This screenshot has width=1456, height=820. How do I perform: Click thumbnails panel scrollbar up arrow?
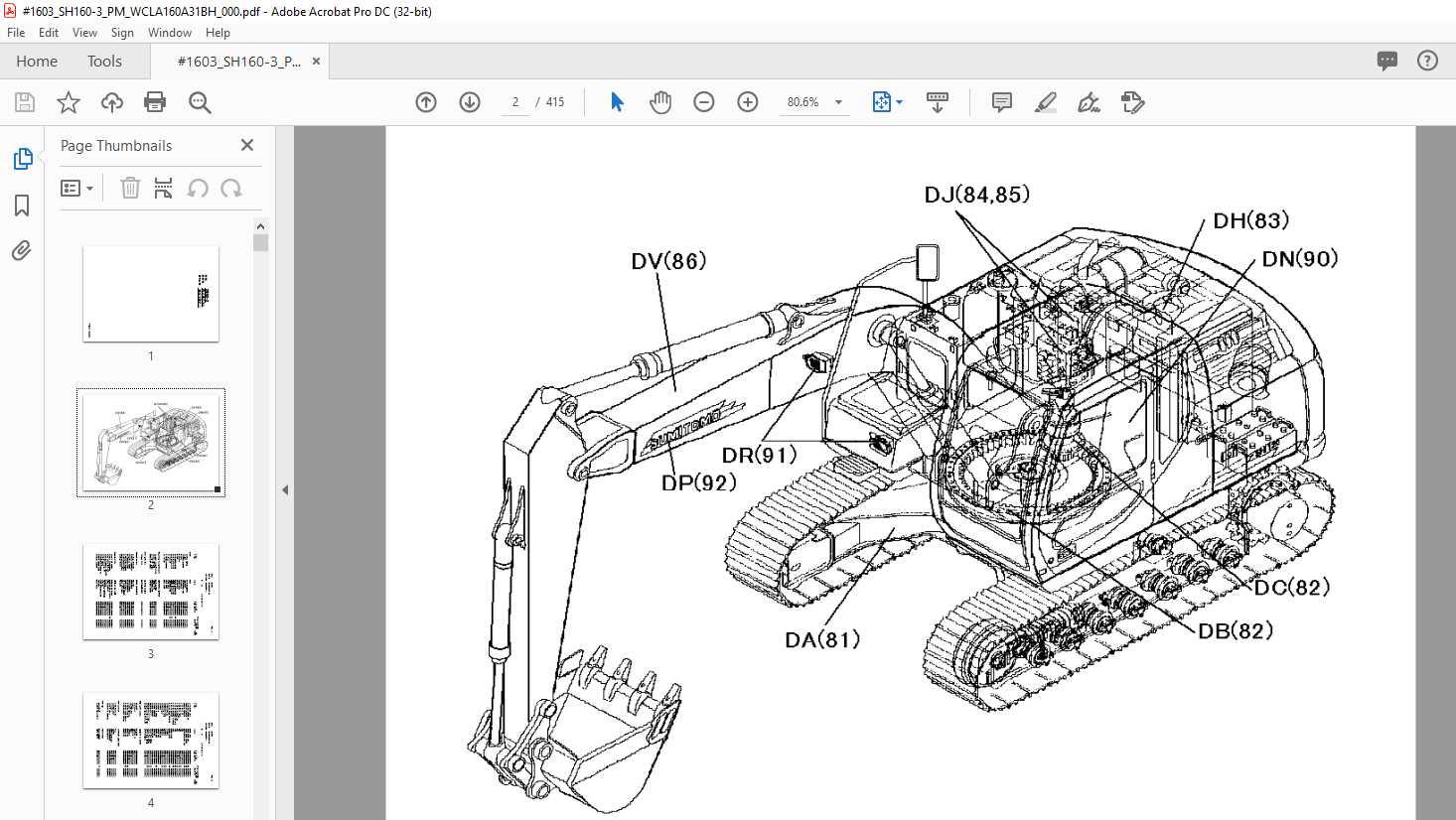[260, 226]
